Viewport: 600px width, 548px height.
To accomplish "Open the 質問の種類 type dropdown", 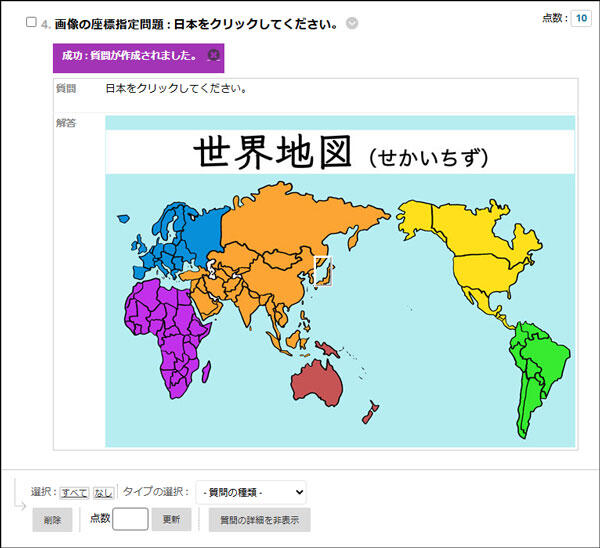I will click(x=251, y=492).
